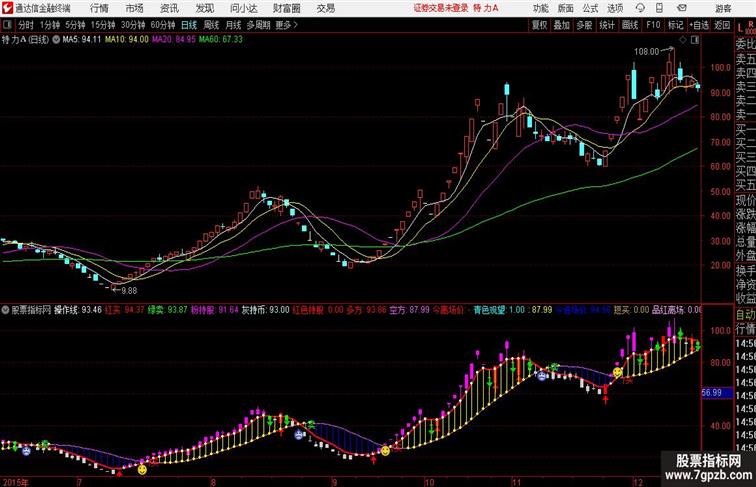Switch to 15分钟 chart period
Viewport: 756px width, 487px height.
click(x=103, y=25)
